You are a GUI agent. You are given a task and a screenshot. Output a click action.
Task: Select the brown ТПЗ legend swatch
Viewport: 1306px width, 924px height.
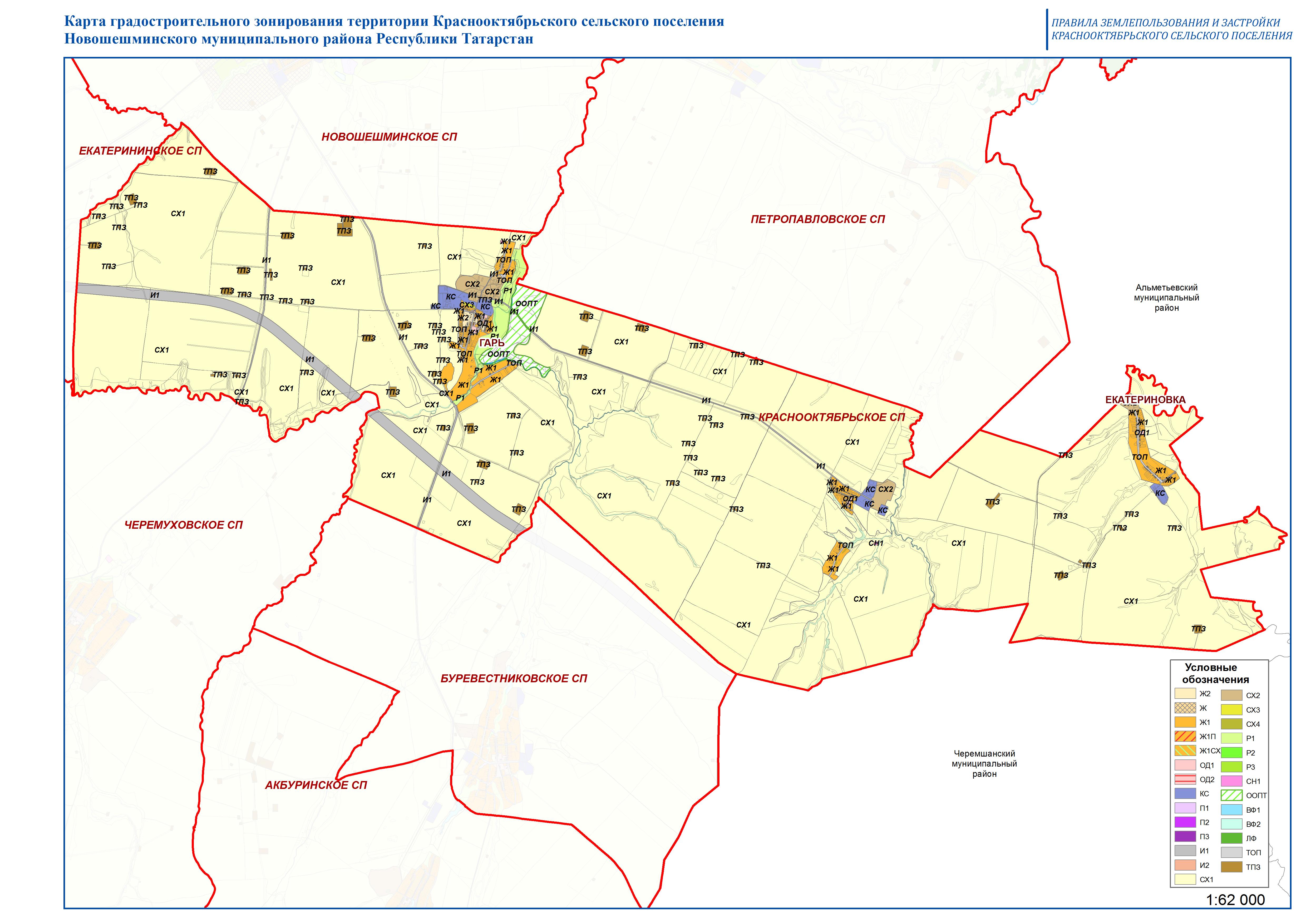coord(1231,867)
